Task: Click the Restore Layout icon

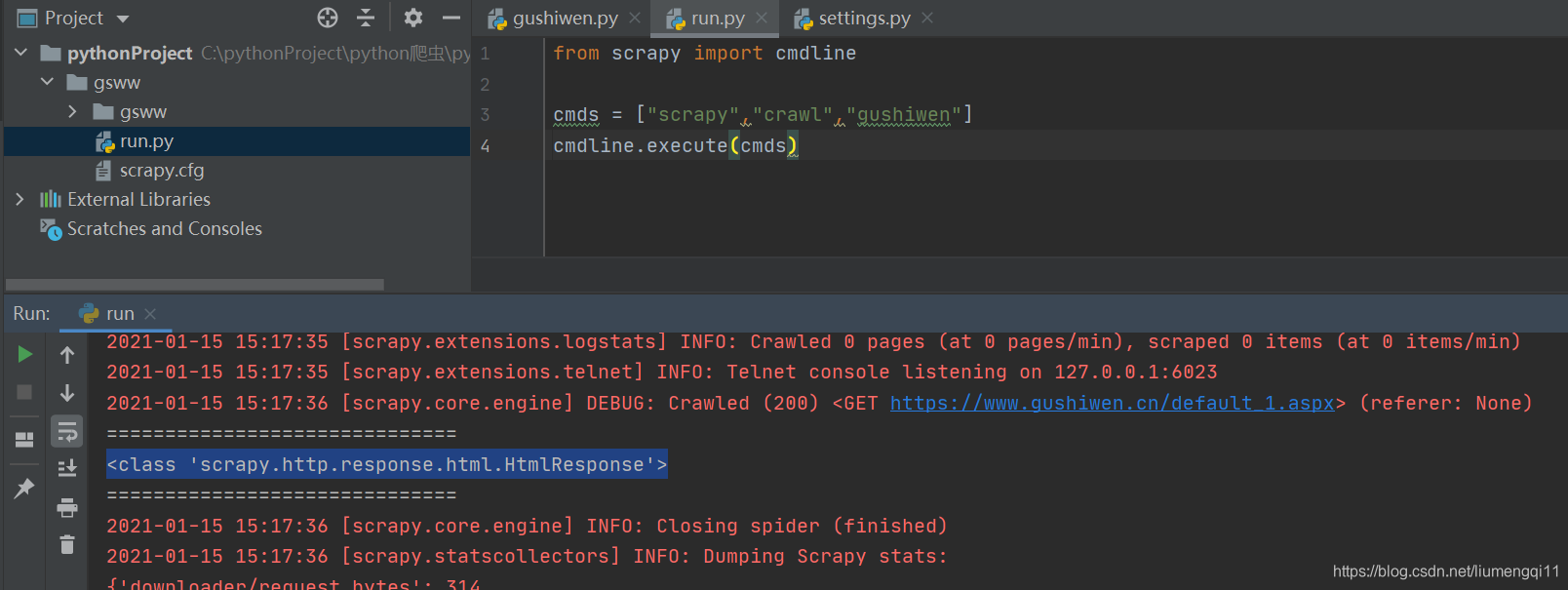Action: pyautogui.click(x=24, y=439)
